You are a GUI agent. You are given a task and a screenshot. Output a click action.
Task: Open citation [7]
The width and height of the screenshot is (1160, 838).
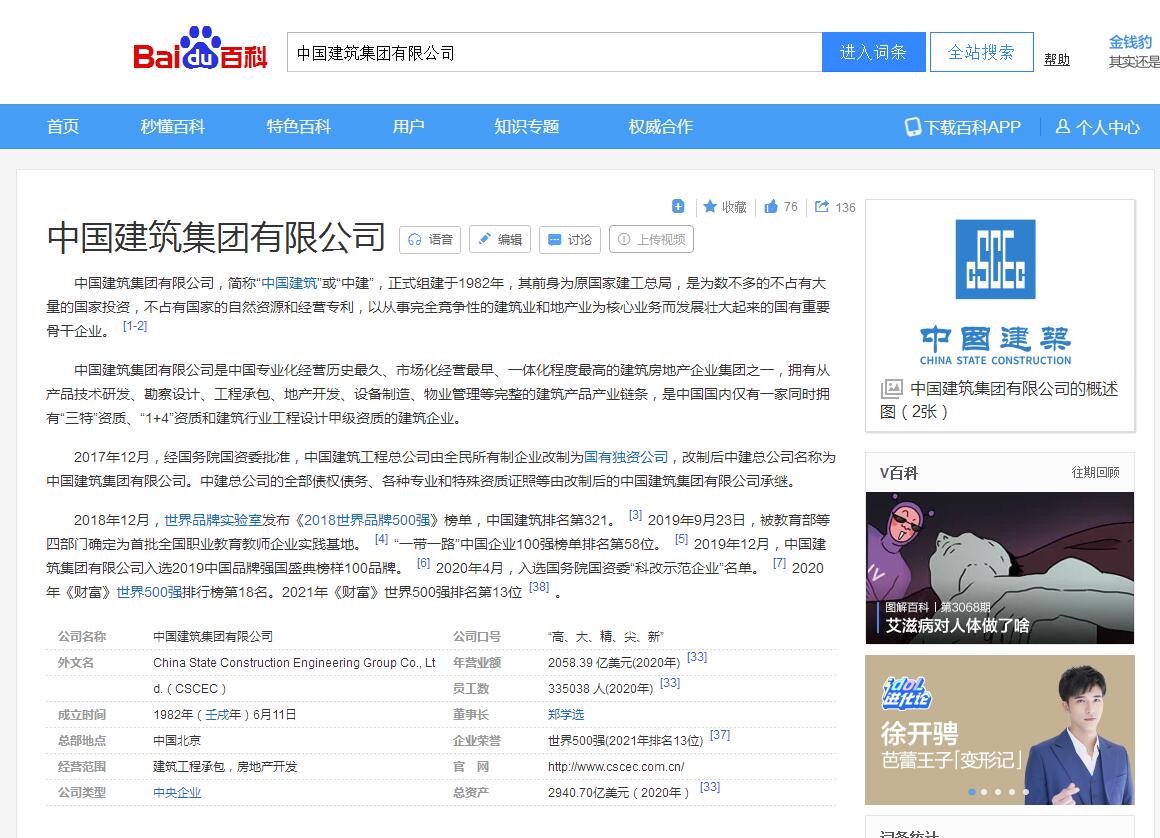pyautogui.click(x=779, y=564)
